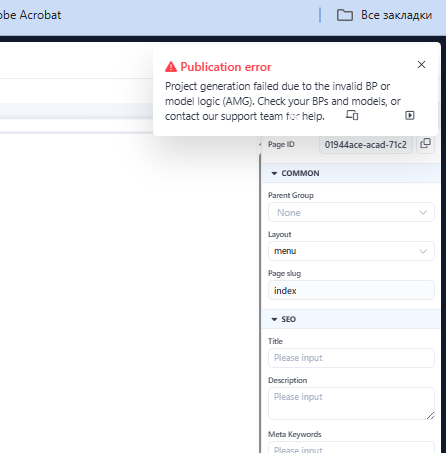
Task: Click the play preview icon
Action: click(410, 115)
